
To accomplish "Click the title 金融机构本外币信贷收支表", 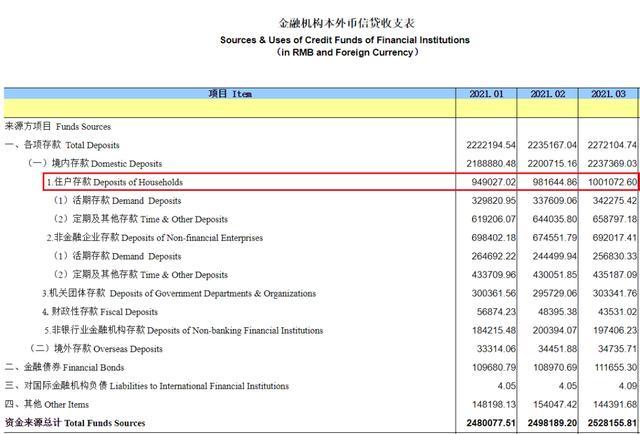I will point(346,23).
